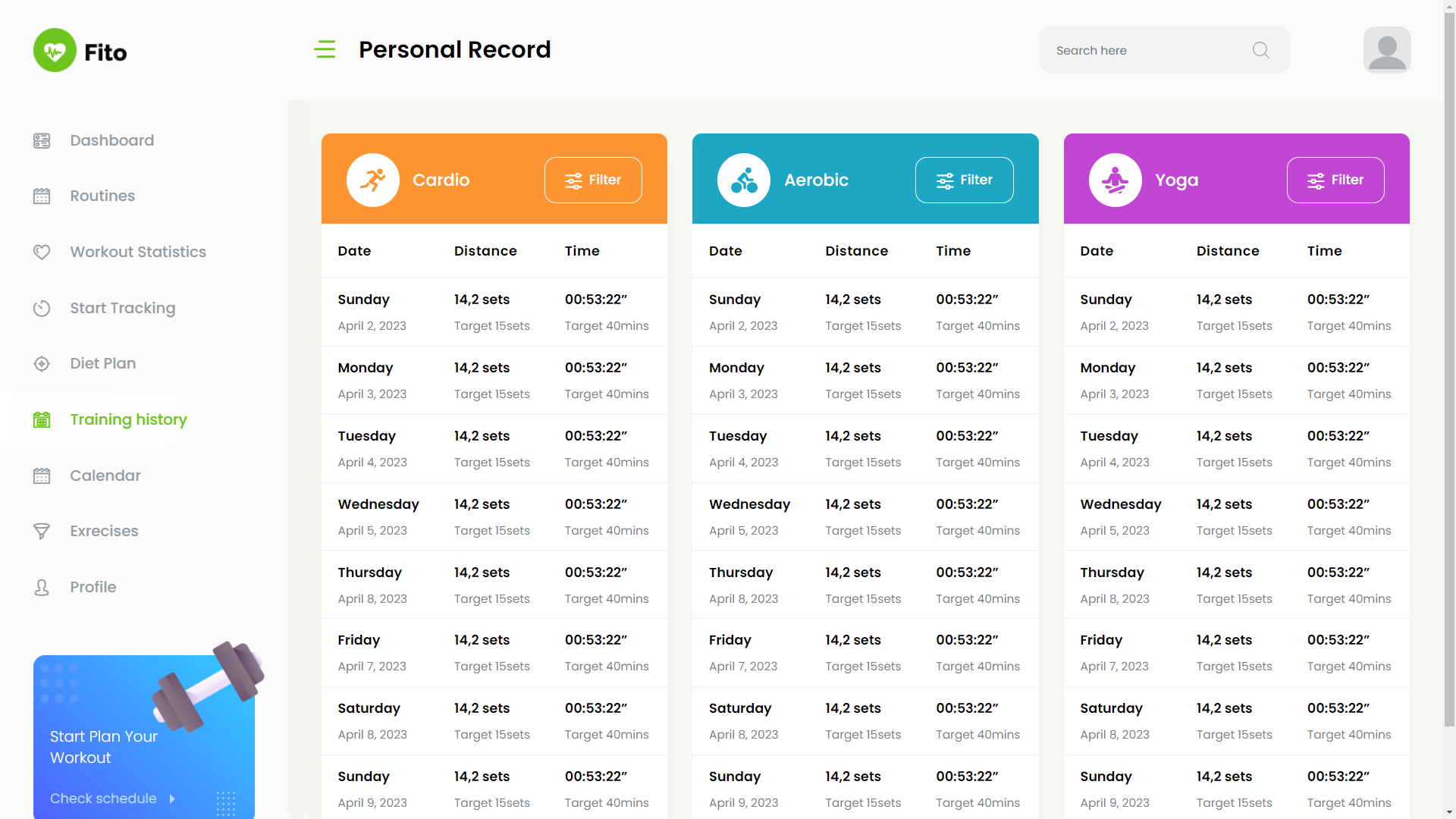1456x819 pixels.
Task: Open the Exrecises sidebar item
Action: pos(104,531)
